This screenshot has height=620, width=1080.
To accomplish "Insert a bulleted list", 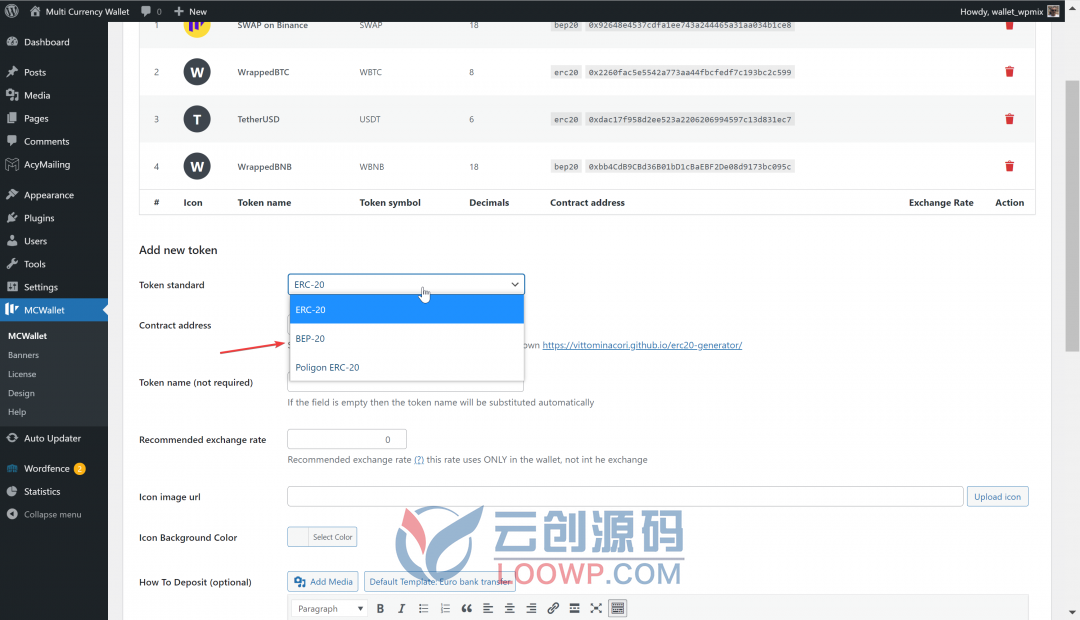I will tap(424, 608).
